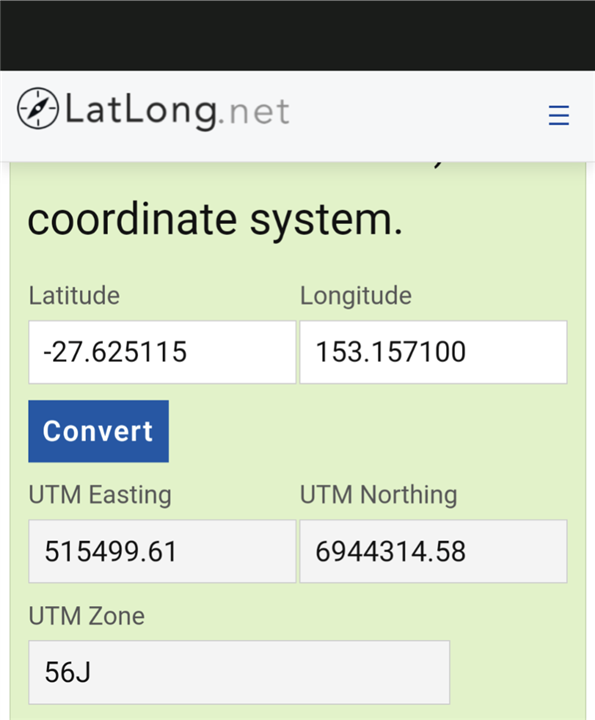Click the compass logo icon
Viewport: 595px width, 720px height.
tap(38, 108)
